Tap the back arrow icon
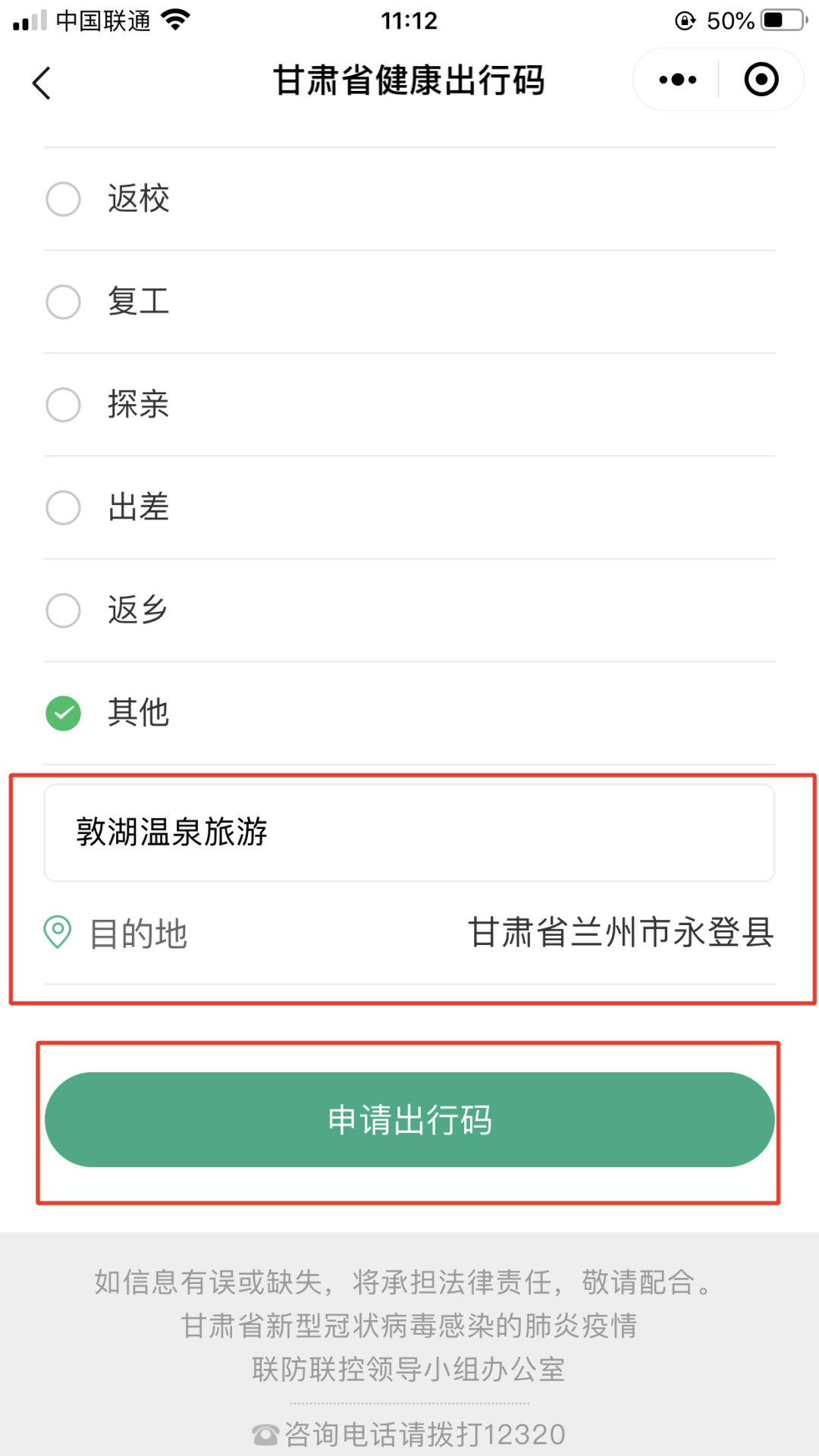The image size is (819, 1456). click(x=42, y=83)
